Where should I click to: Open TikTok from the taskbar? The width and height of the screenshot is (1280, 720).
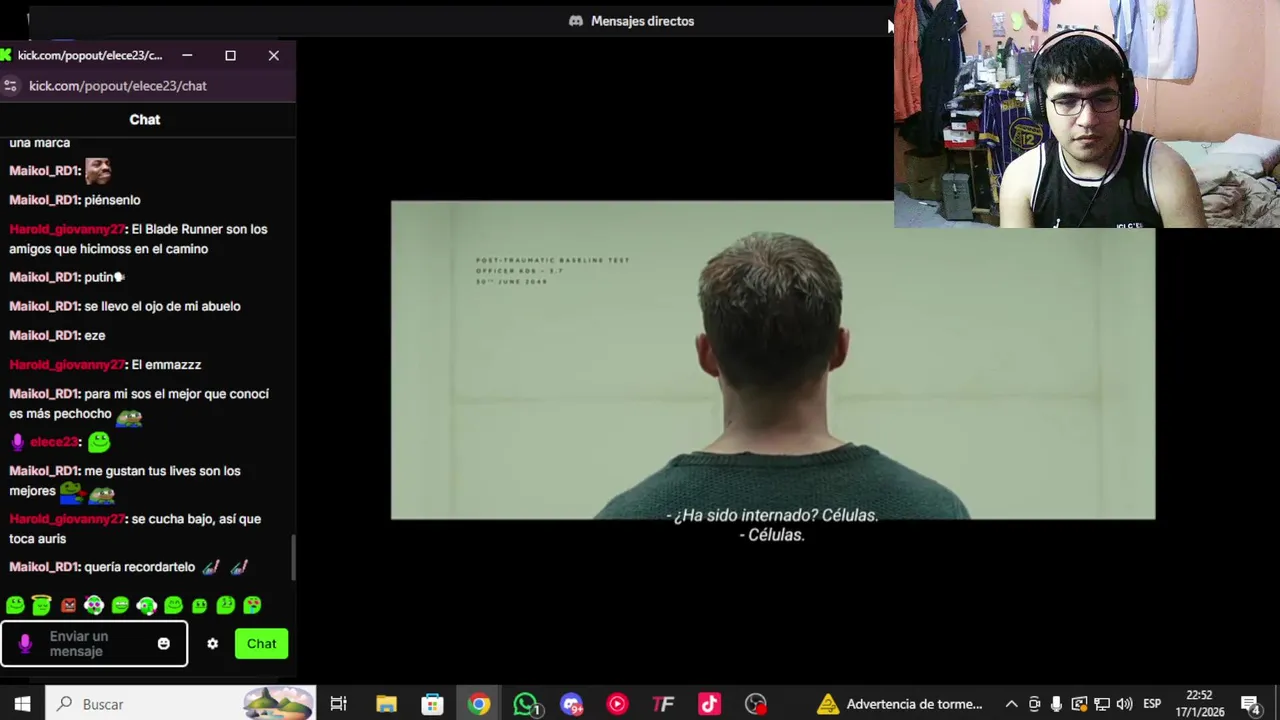coord(709,704)
